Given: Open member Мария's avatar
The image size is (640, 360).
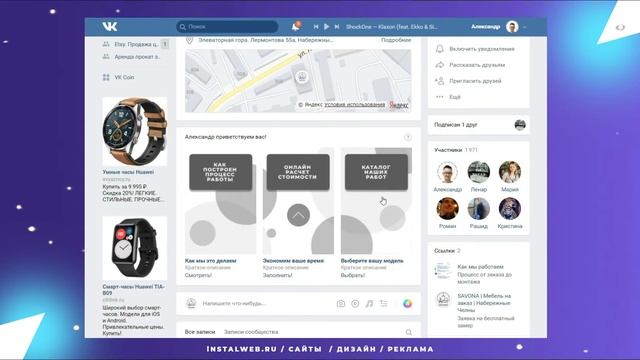Looking at the screenshot, I should [x=510, y=172].
